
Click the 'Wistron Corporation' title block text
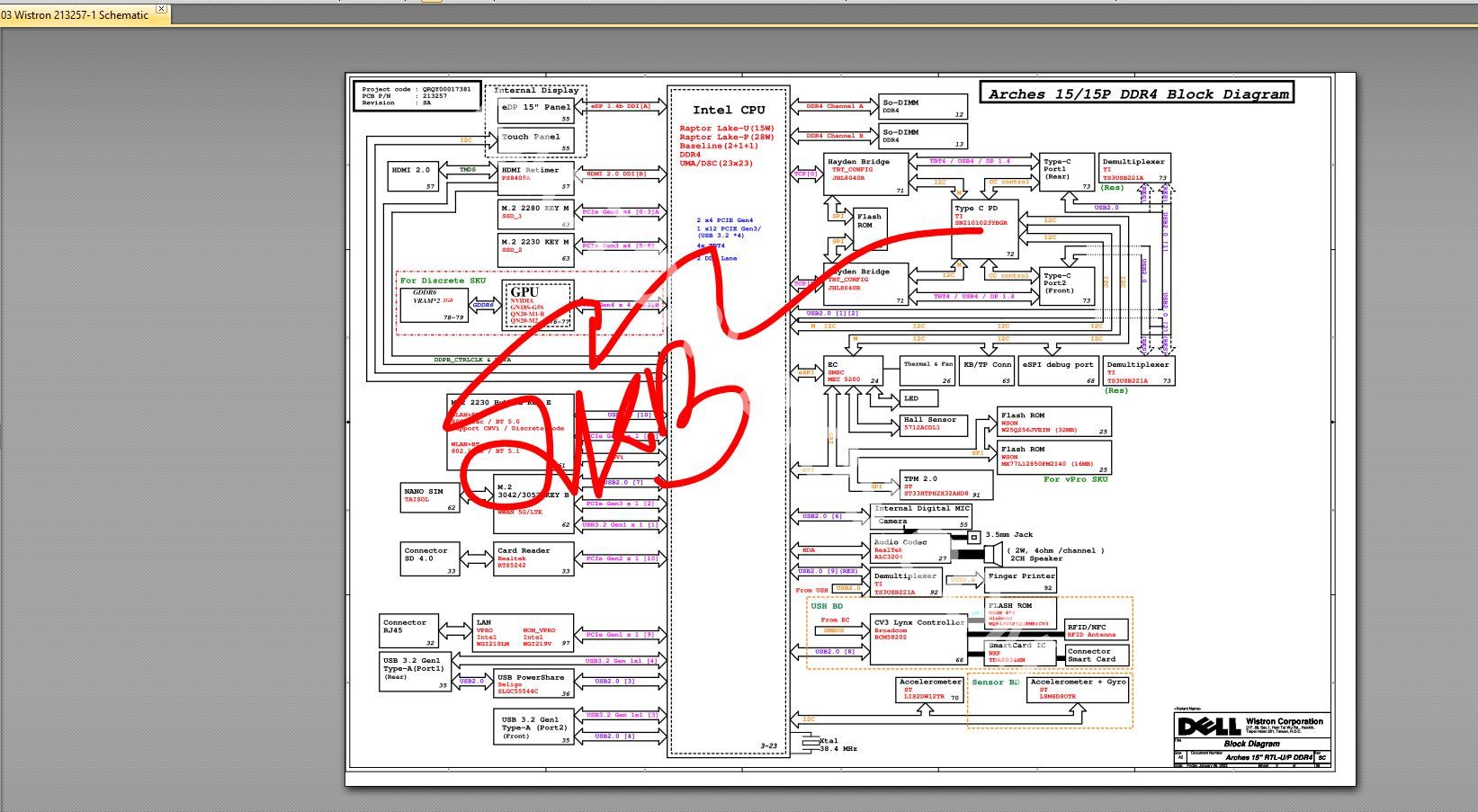(1285, 721)
